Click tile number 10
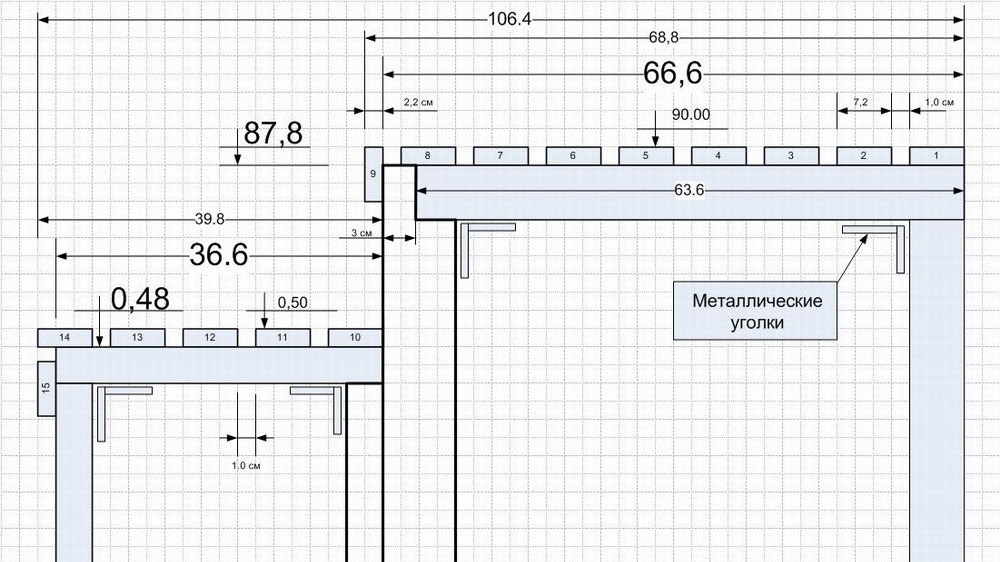Screen dimensions: 1000x562 click(x=355, y=337)
